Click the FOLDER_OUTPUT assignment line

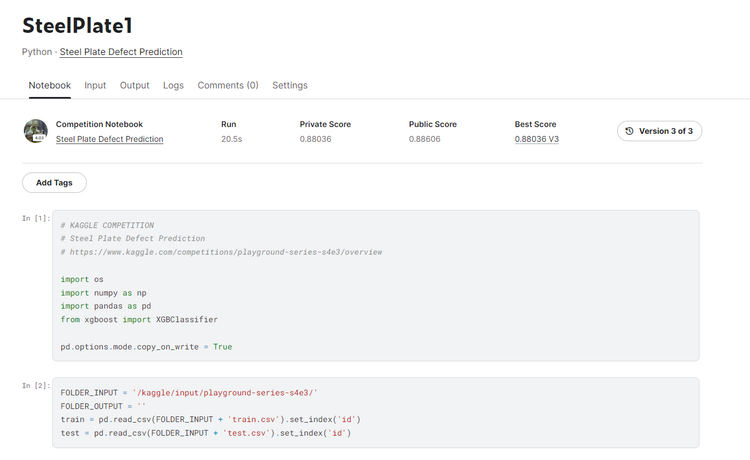(103, 406)
